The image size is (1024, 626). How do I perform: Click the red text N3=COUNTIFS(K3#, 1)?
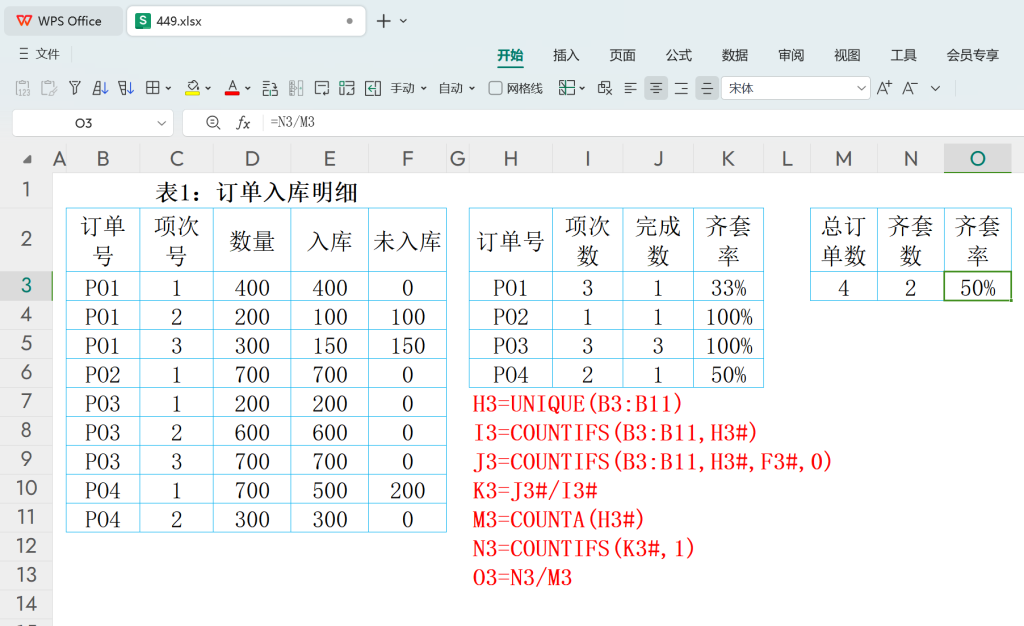[583, 548]
